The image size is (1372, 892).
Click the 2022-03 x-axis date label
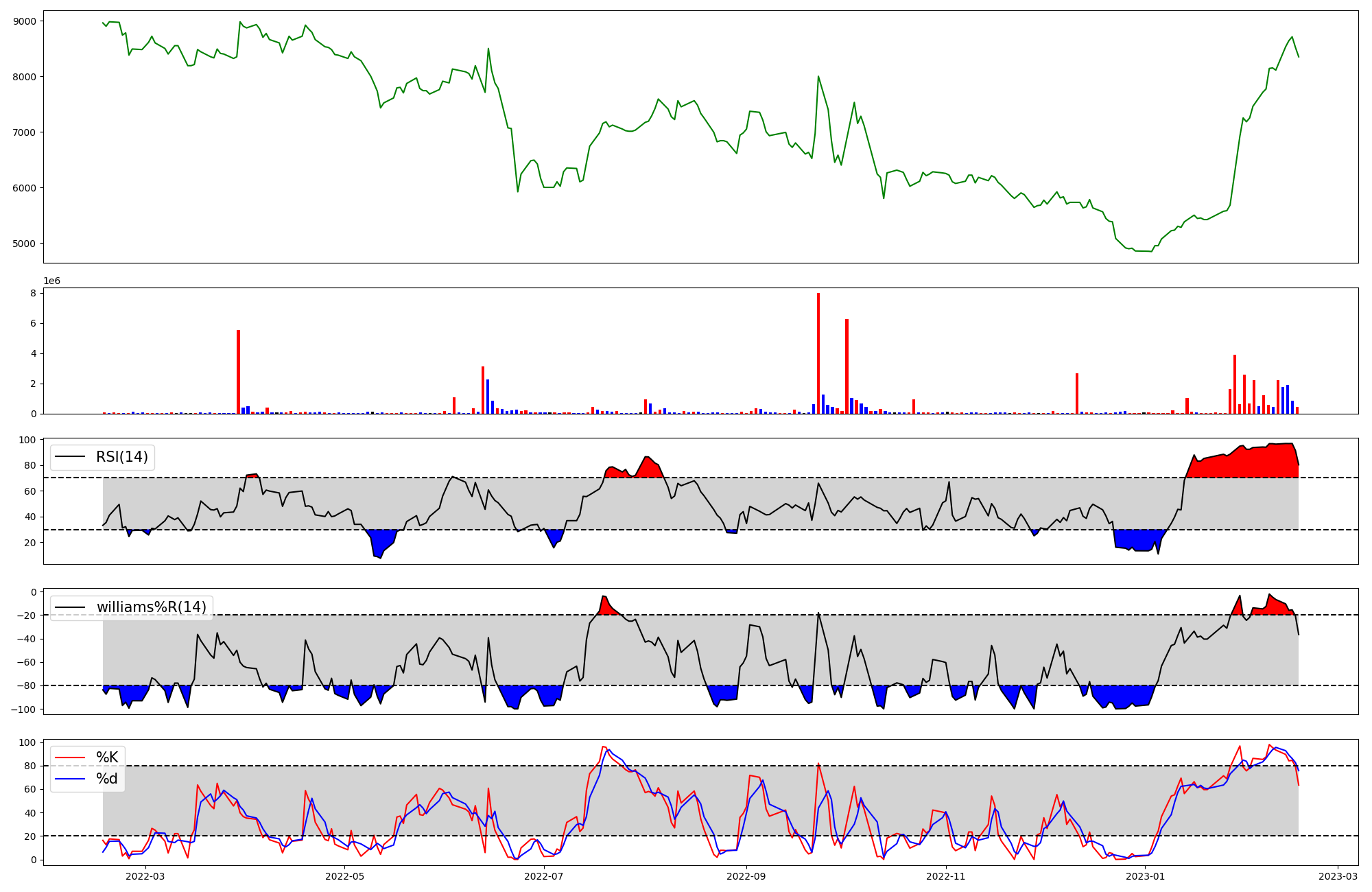coord(145,876)
